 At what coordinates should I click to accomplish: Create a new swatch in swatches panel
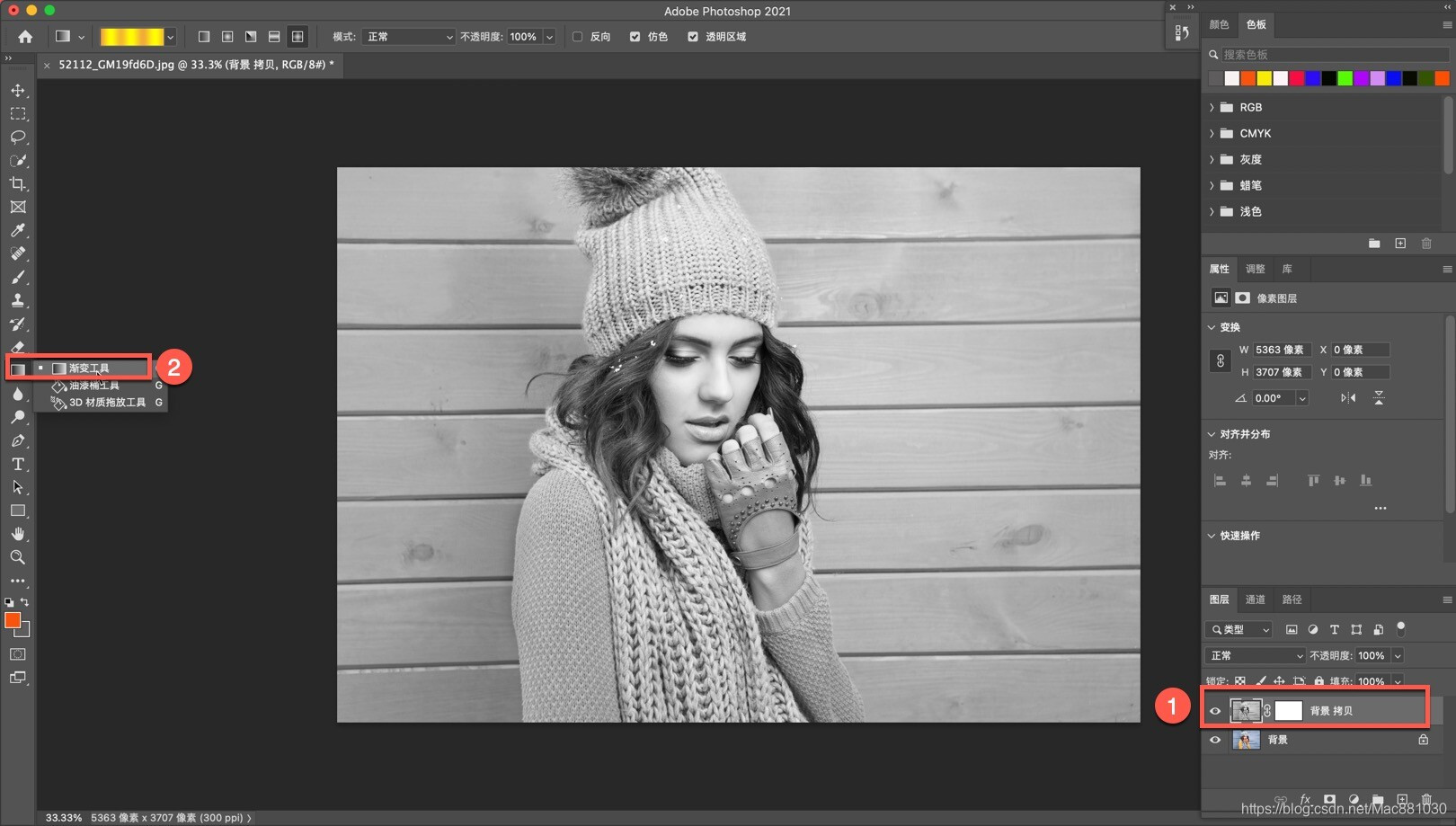(x=1400, y=244)
